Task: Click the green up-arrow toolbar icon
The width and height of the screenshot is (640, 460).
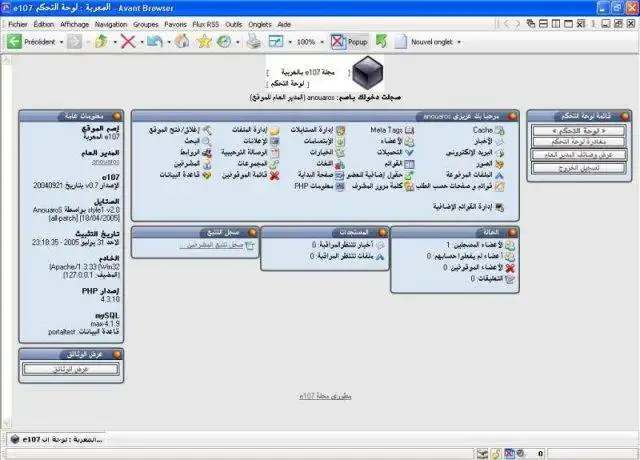Action: click(x=101, y=41)
